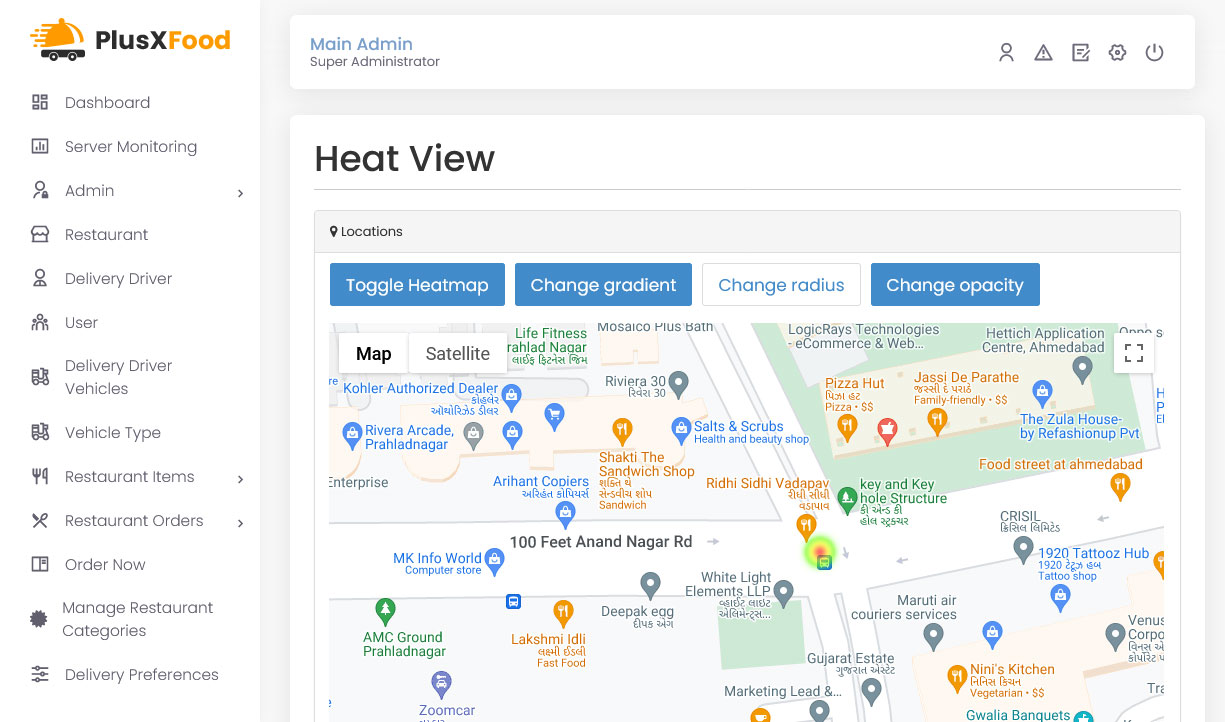The height and width of the screenshot is (722, 1225).
Task: Select the Map view type
Action: pyautogui.click(x=374, y=354)
